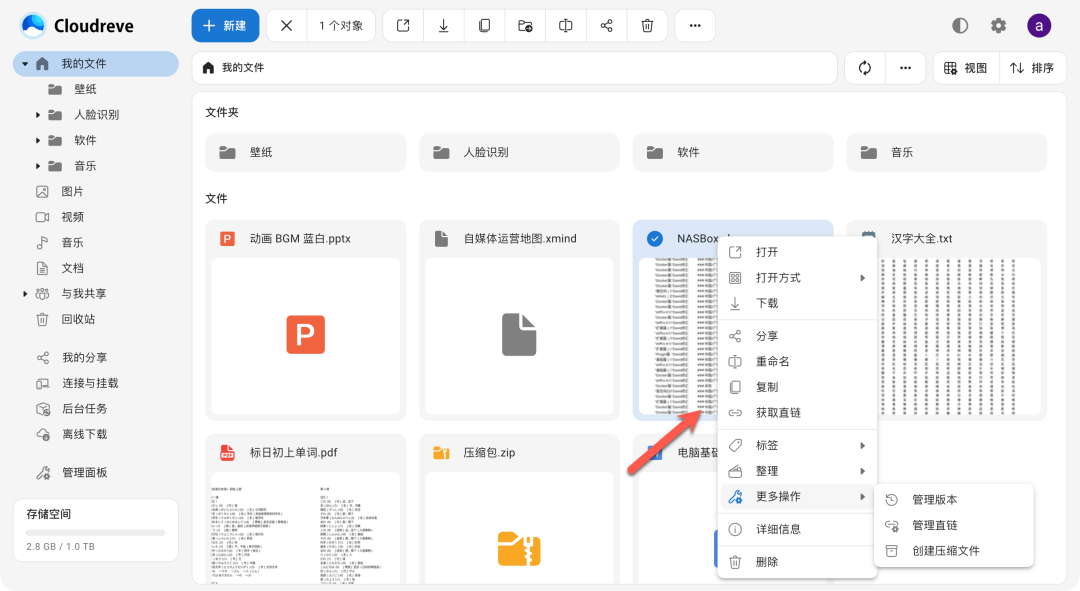Toggle dark mode with the contrast icon

click(x=960, y=26)
